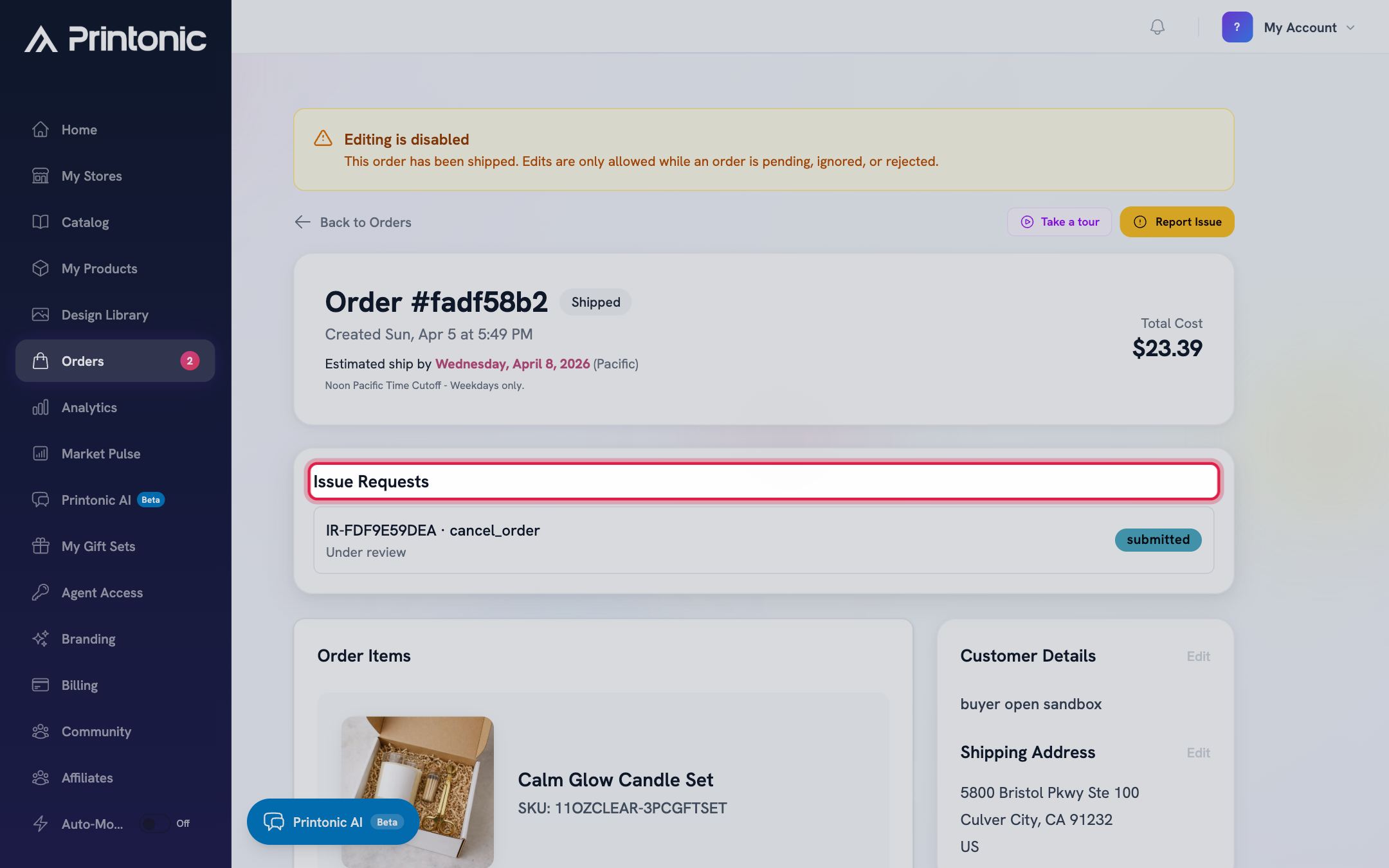Click the Branding sparkle icon
Screen dimensions: 1389x868
41,638
